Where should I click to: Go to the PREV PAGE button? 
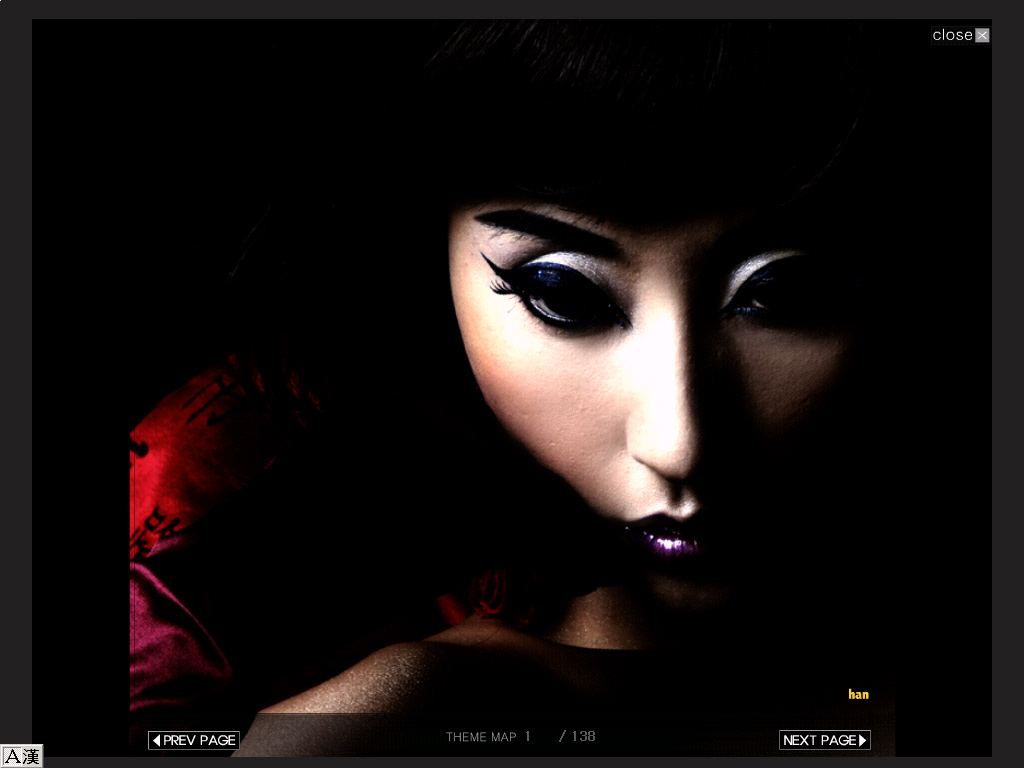tap(194, 740)
